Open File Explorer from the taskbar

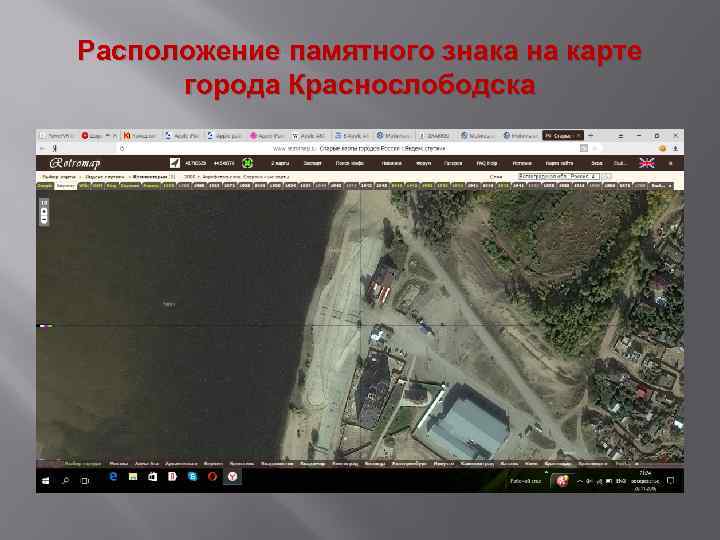[133, 477]
